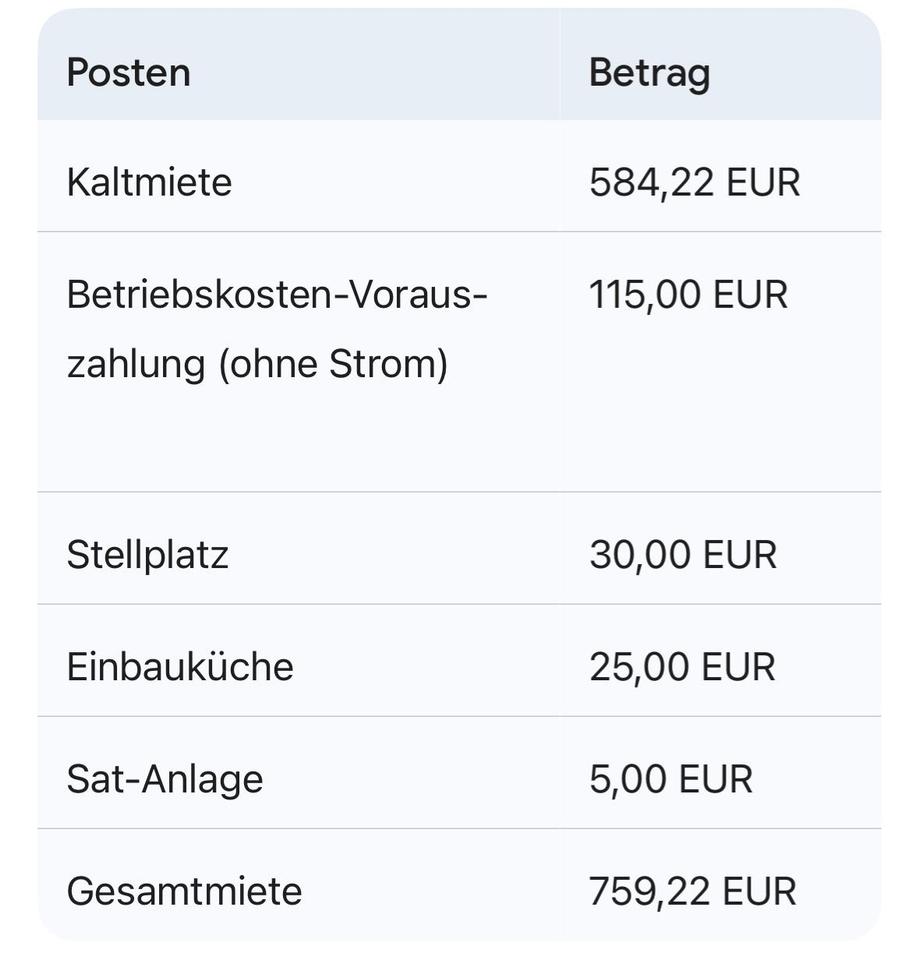Select the Sat-Anlage row label
Image resolution: width=919 pixels, height=960 pixels.
(164, 779)
